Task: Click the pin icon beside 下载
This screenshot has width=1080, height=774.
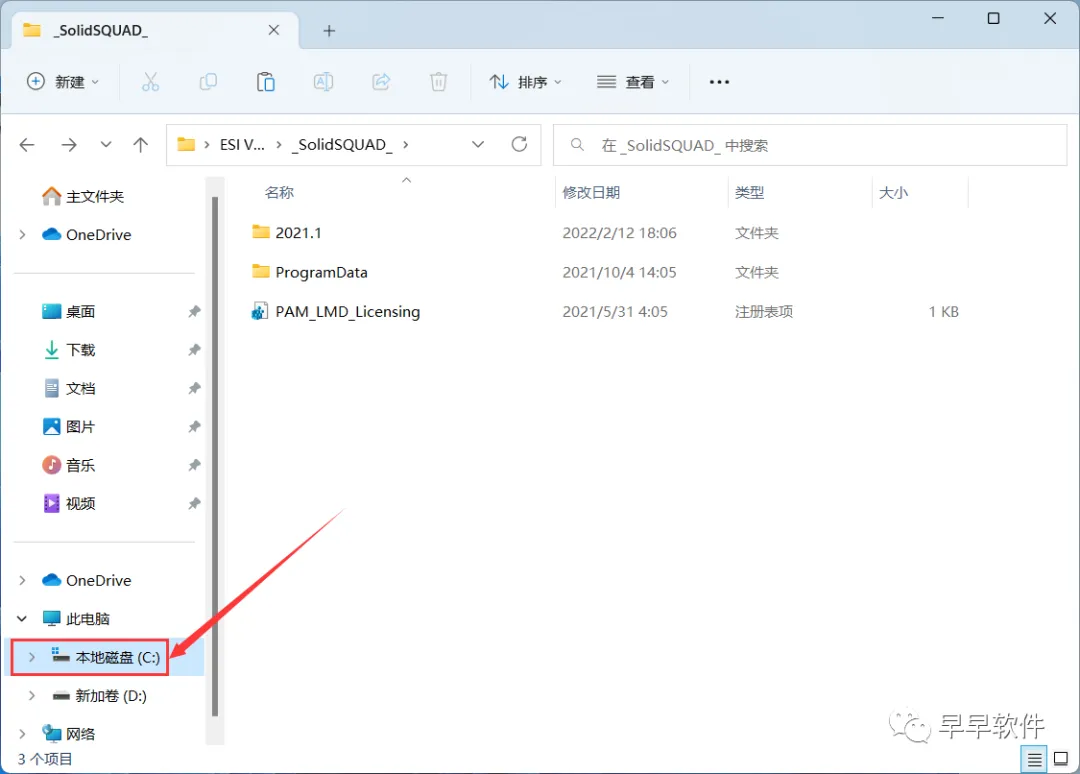Action: point(194,350)
